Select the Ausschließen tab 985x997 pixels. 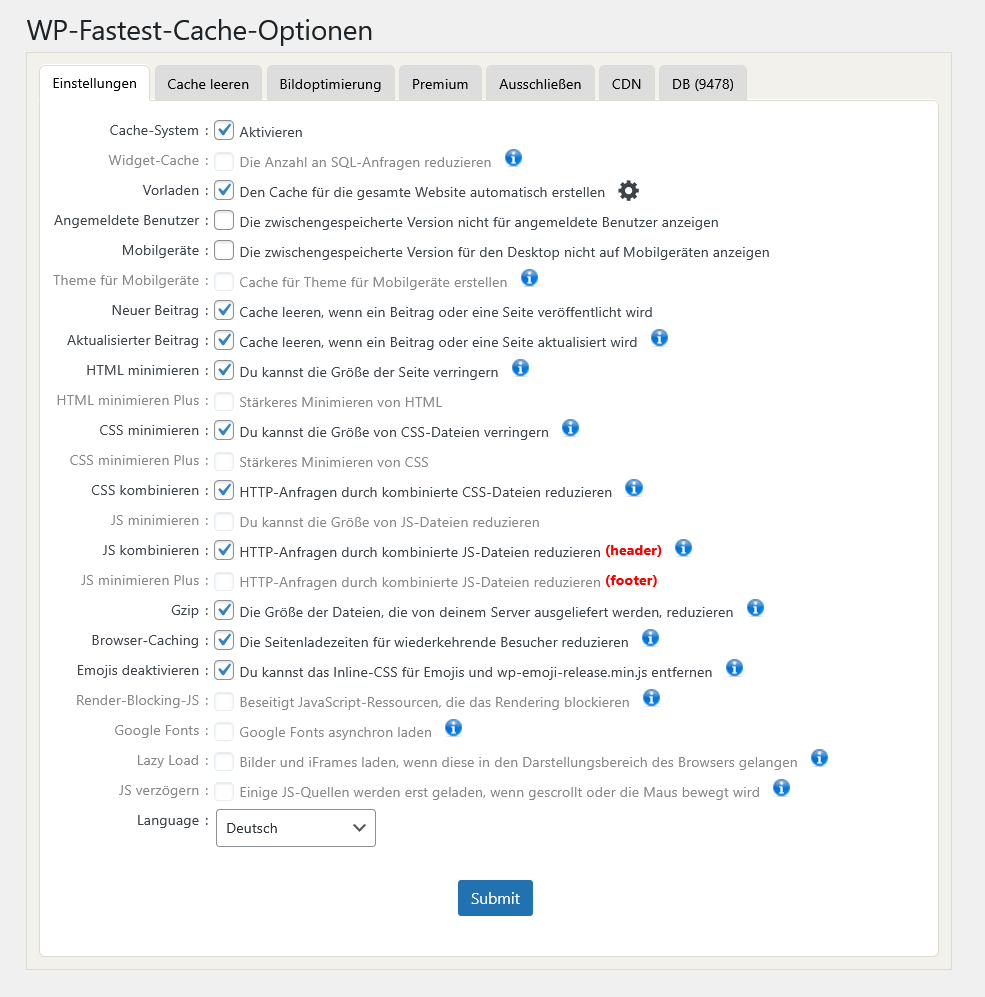point(540,84)
